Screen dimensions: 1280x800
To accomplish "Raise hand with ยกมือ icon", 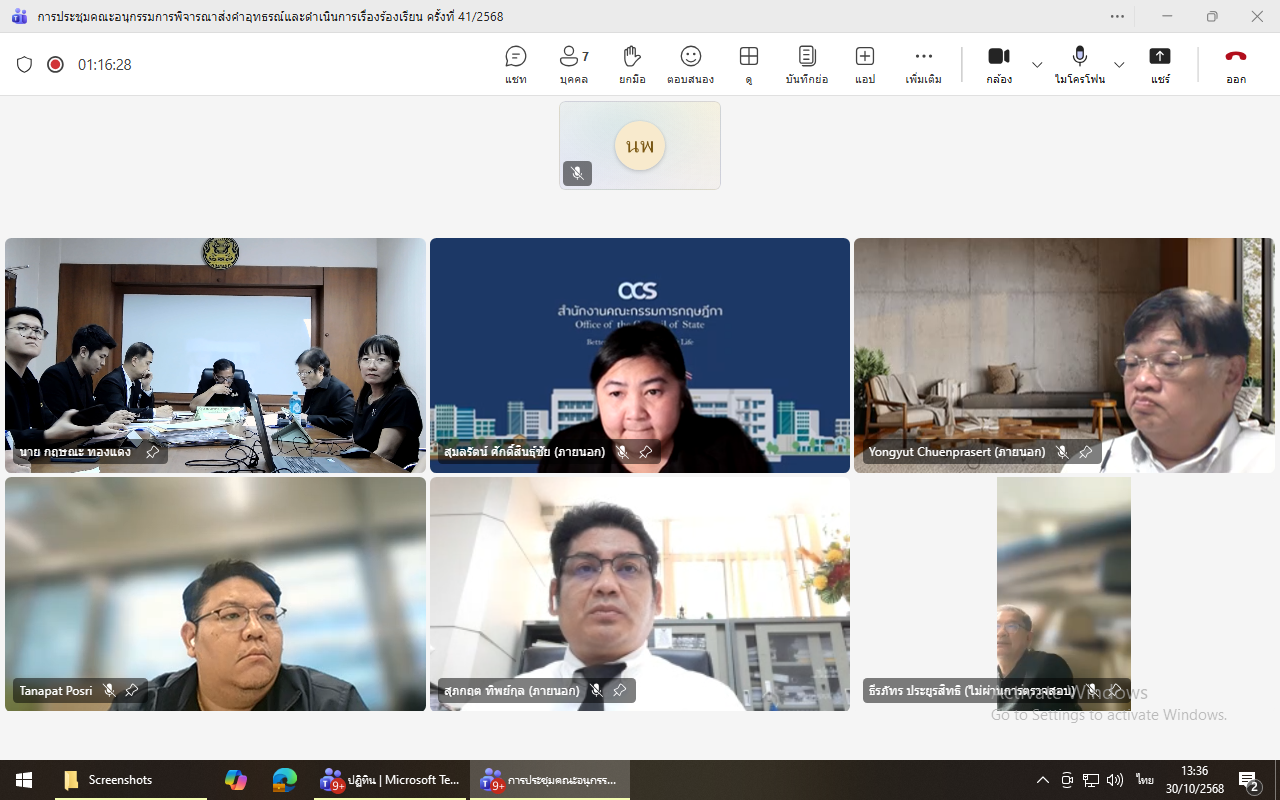I will (631, 64).
